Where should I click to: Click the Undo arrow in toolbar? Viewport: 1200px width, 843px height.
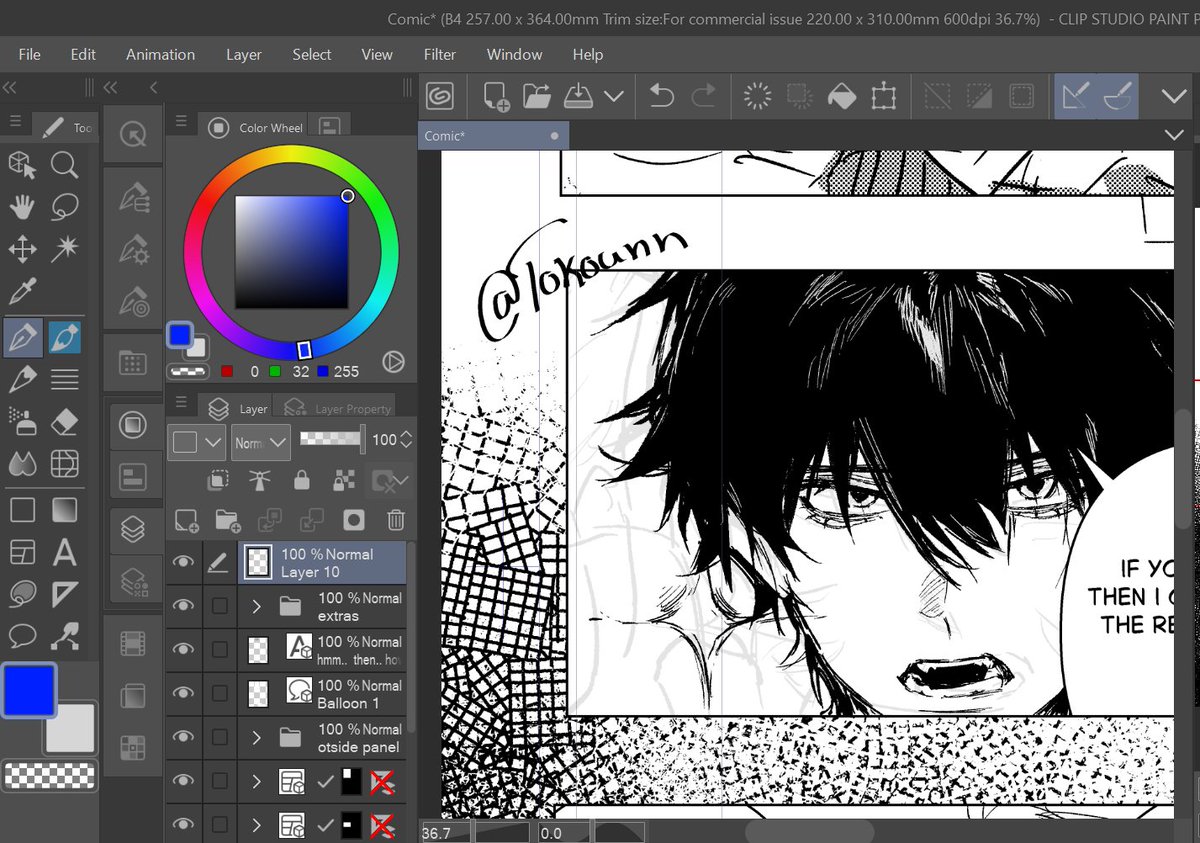pyautogui.click(x=661, y=96)
